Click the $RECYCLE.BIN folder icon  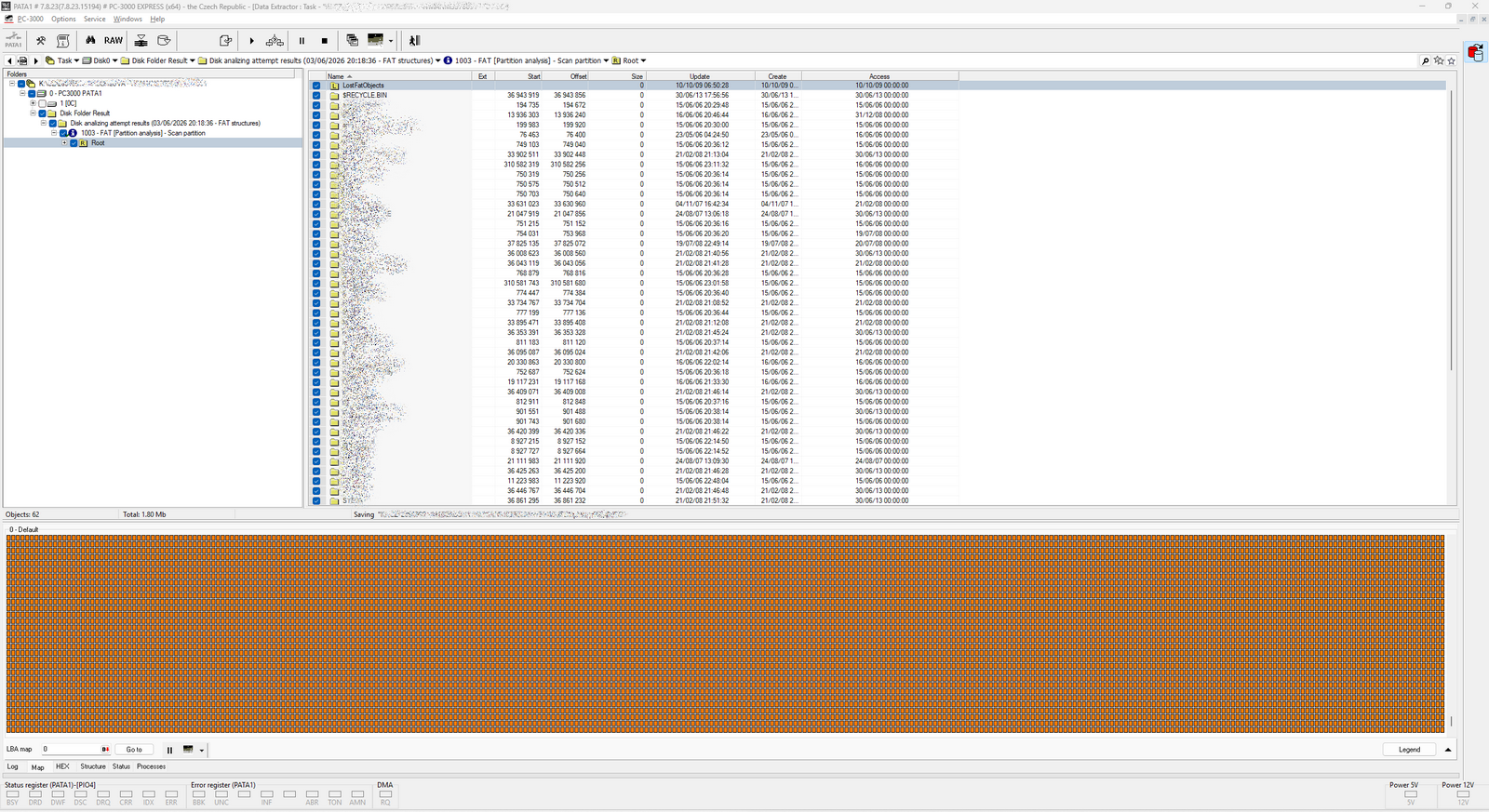pyautogui.click(x=334, y=95)
